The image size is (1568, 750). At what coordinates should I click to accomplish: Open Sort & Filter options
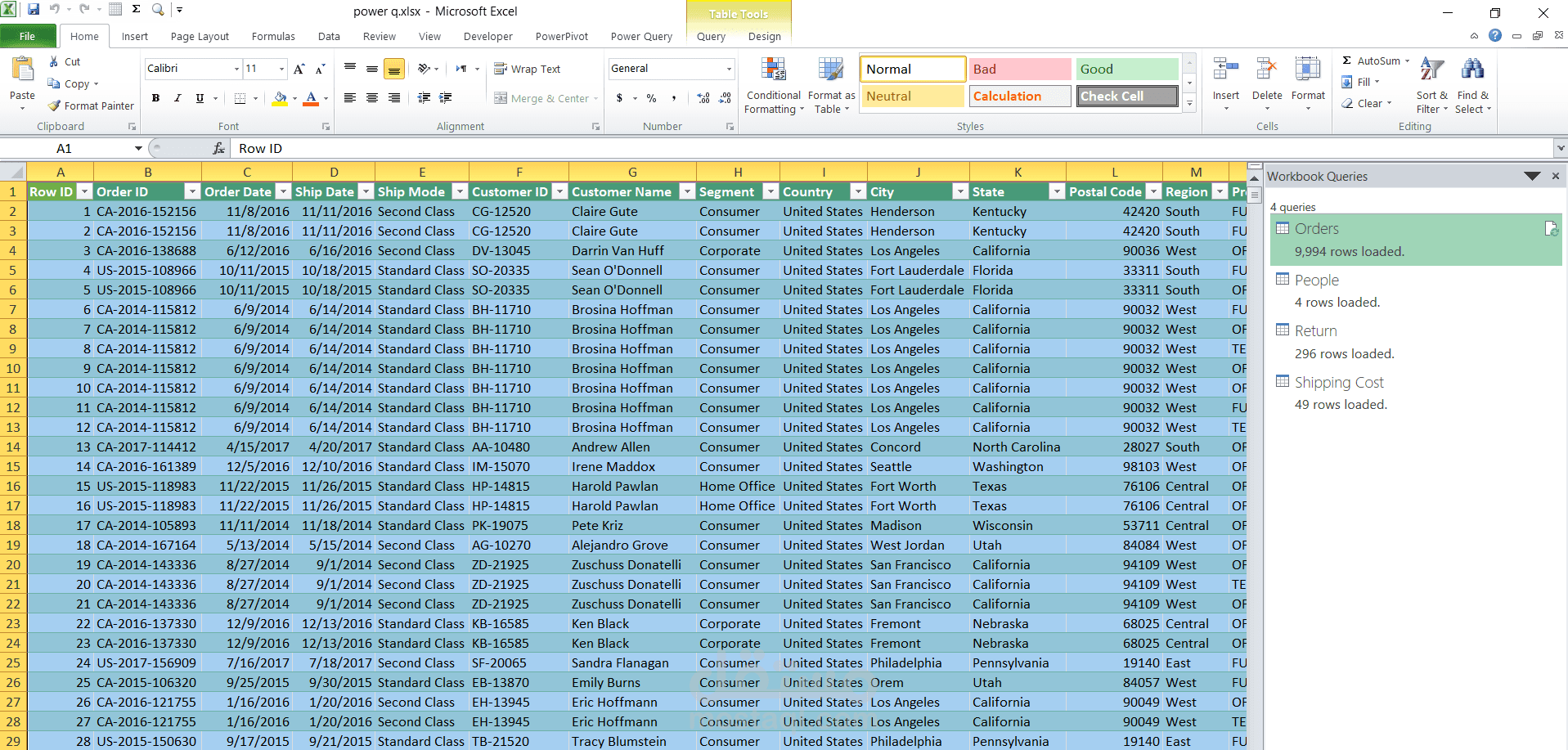point(1431,86)
